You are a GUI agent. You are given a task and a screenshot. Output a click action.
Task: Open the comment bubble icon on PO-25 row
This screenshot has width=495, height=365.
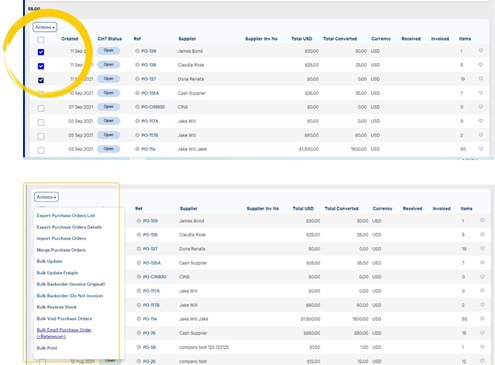[482, 361]
